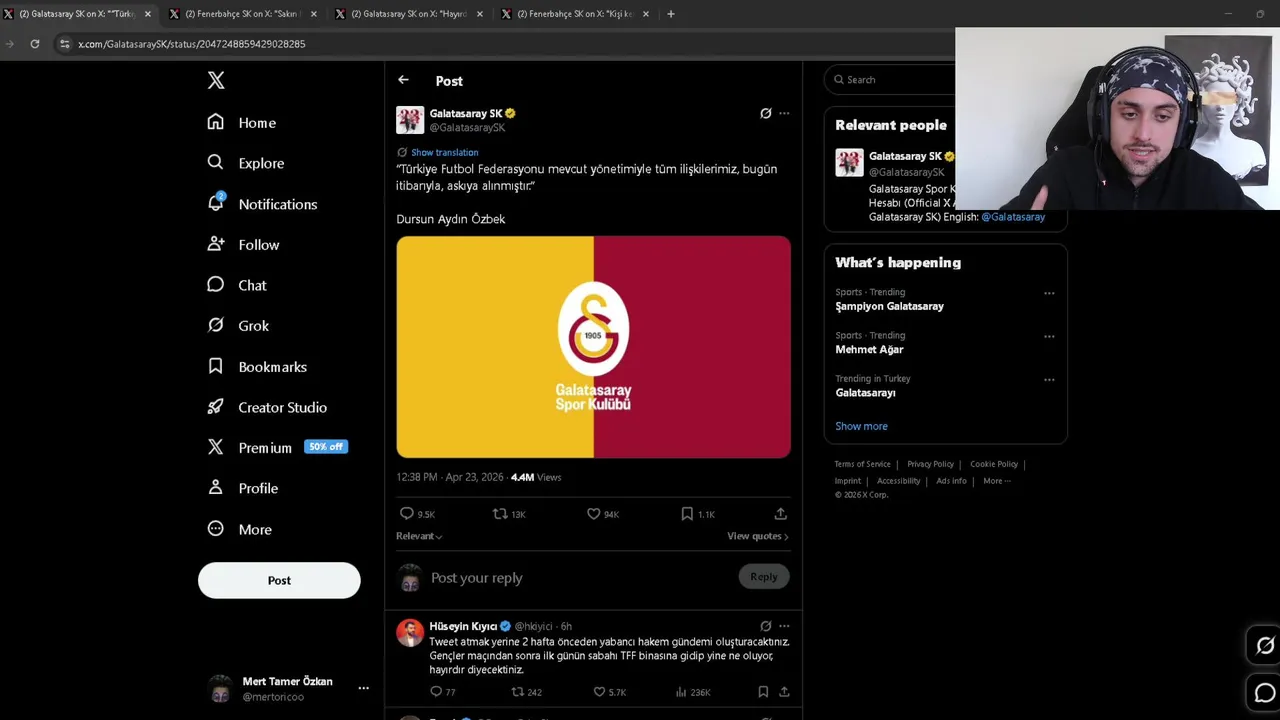The height and width of the screenshot is (720, 1280).
Task: Open options for Mehmet Ağar trend
Action: click(x=1049, y=336)
